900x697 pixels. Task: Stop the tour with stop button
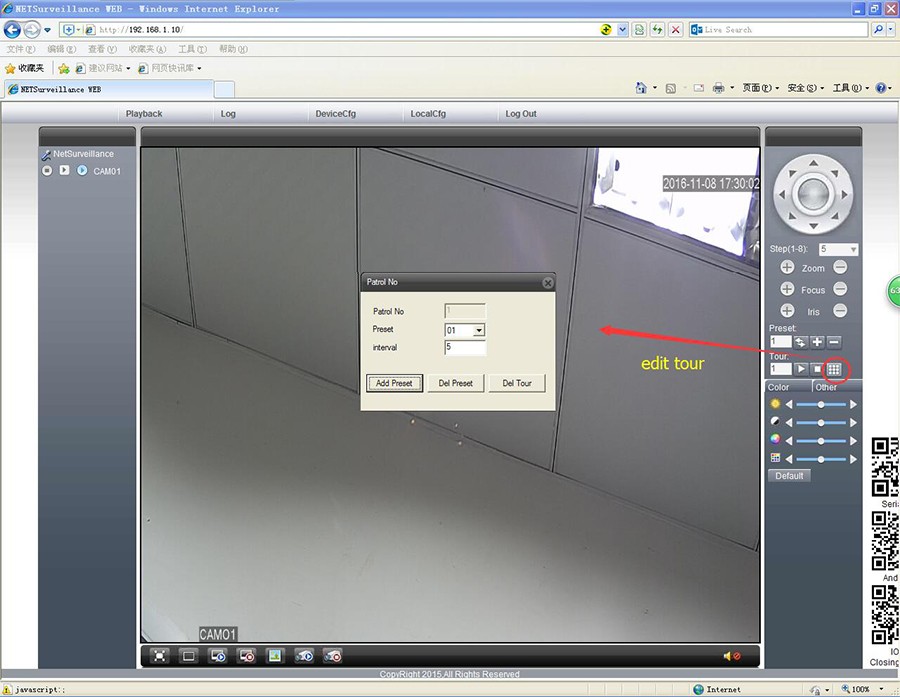click(817, 370)
